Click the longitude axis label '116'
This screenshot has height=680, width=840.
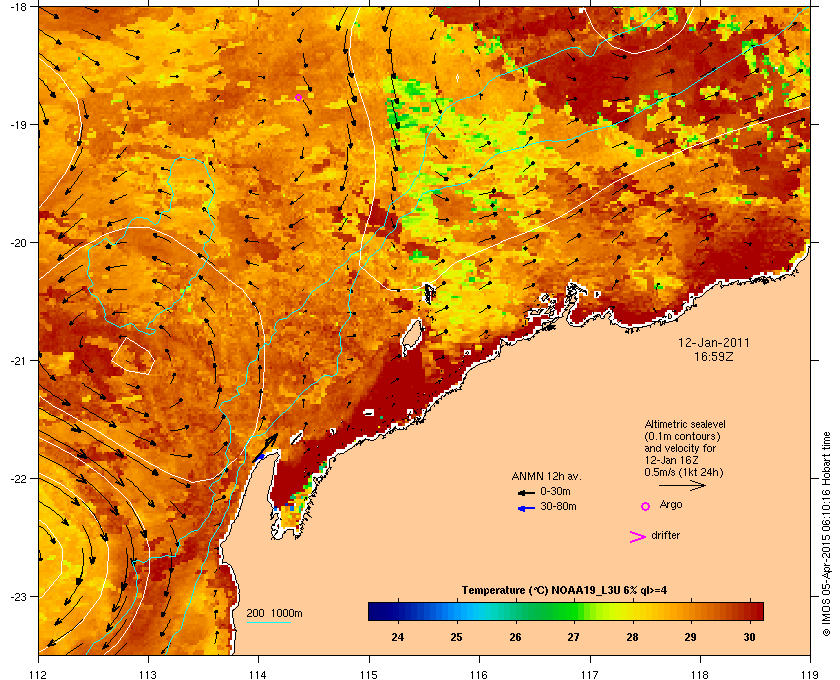coord(479,675)
